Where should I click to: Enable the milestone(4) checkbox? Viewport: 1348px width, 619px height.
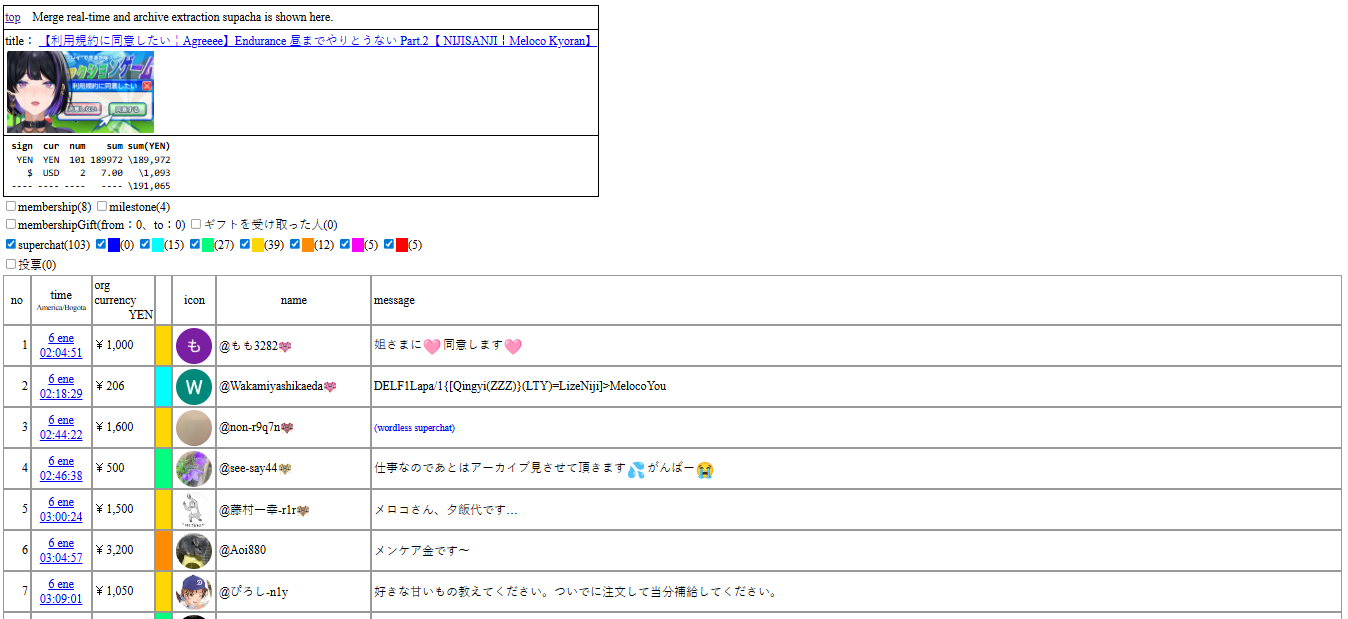coord(102,206)
